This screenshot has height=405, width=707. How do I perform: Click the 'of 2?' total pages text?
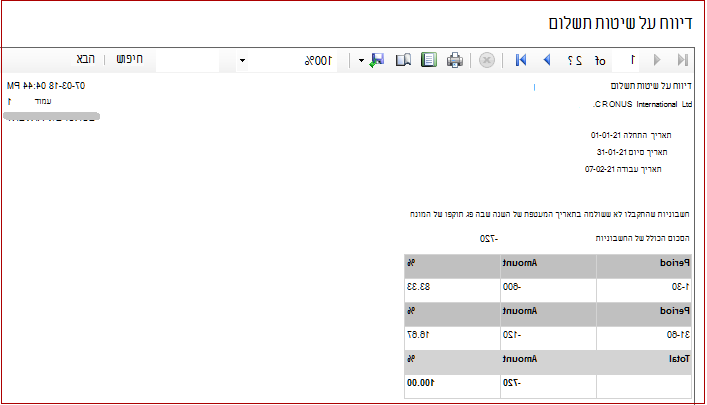click(x=586, y=60)
